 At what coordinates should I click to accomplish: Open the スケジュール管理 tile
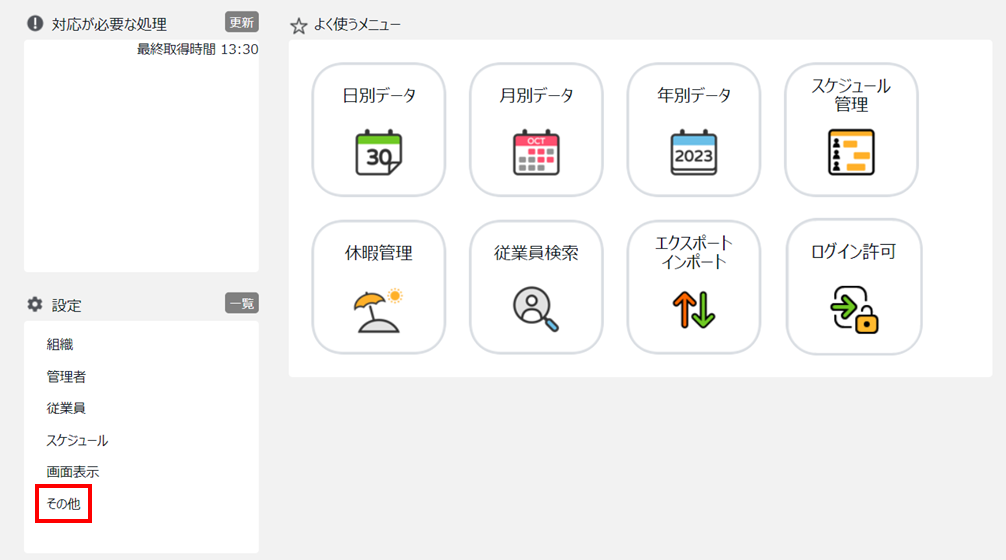click(851, 130)
